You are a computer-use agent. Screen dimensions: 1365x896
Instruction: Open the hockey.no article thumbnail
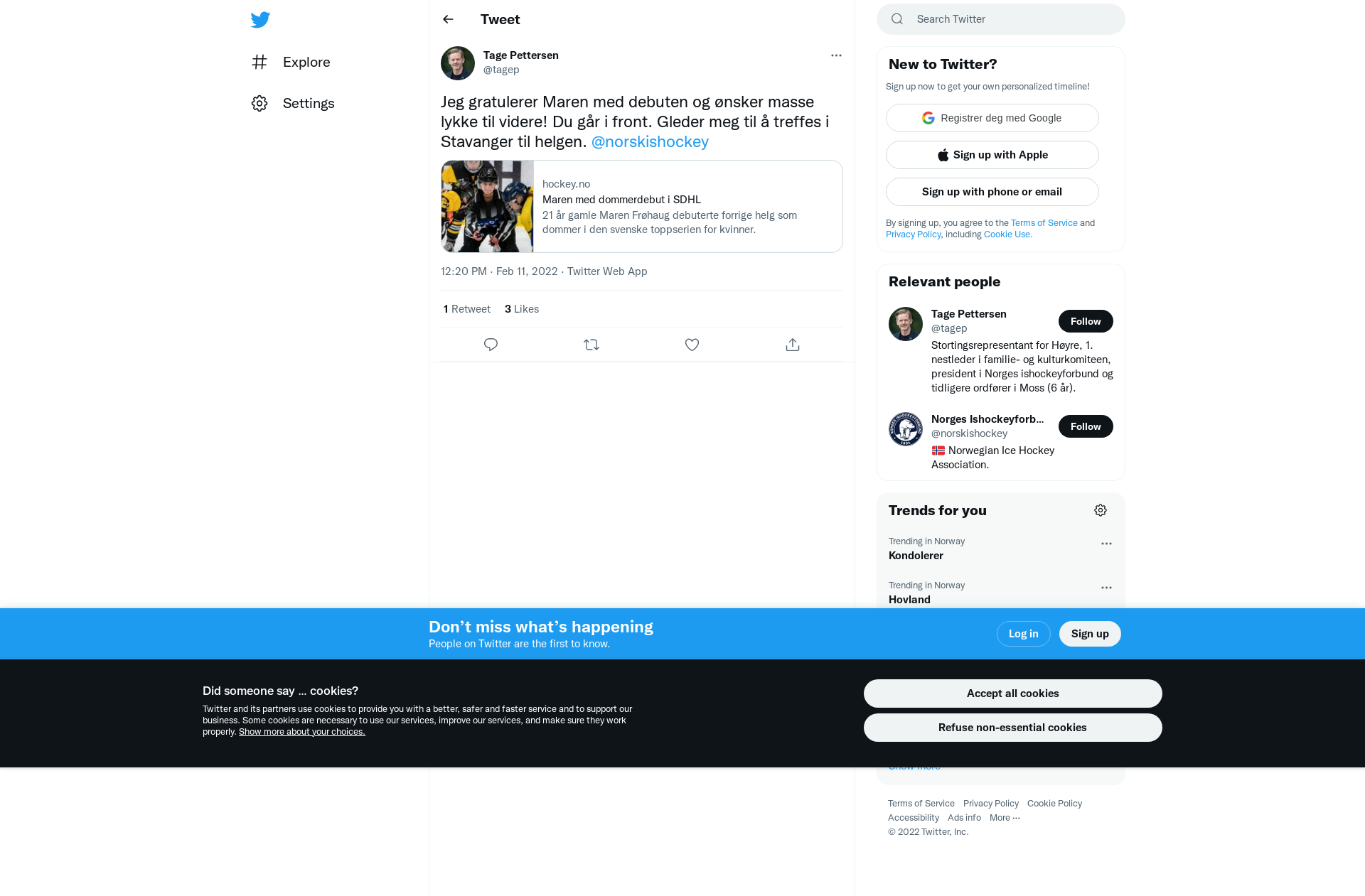point(487,206)
